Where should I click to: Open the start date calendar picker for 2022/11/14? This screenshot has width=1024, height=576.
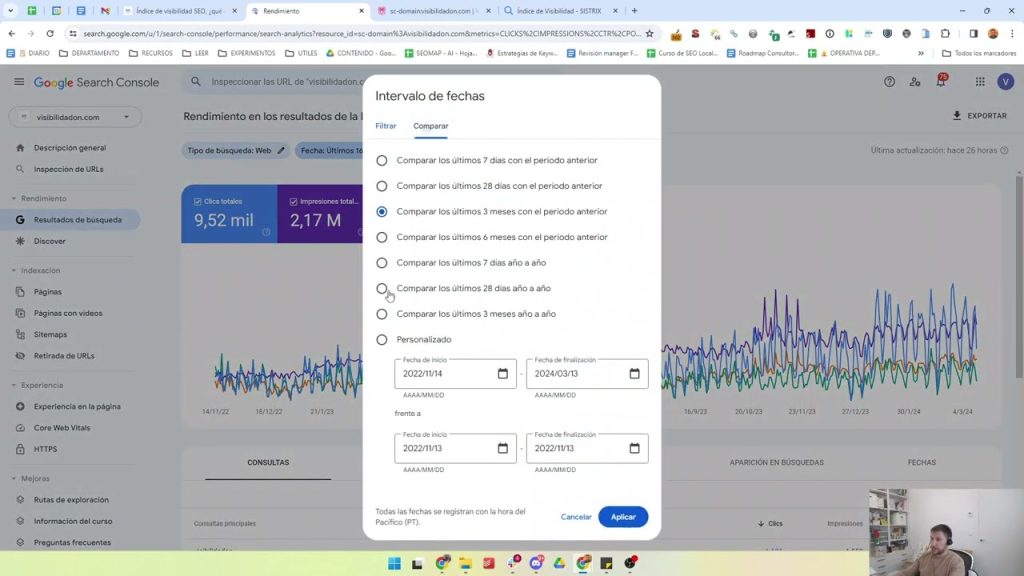[502, 374]
